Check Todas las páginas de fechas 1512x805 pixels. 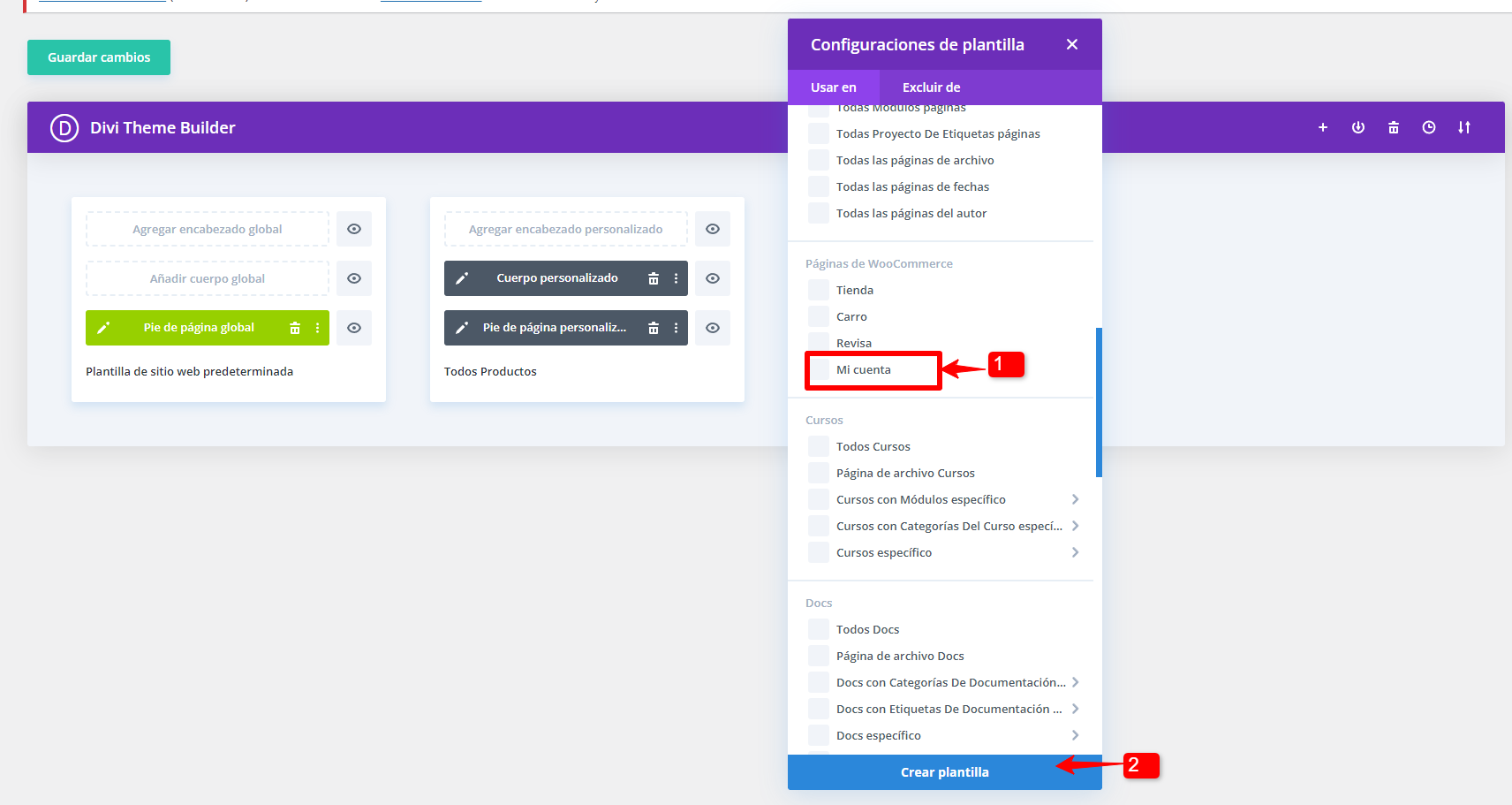tap(820, 186)
